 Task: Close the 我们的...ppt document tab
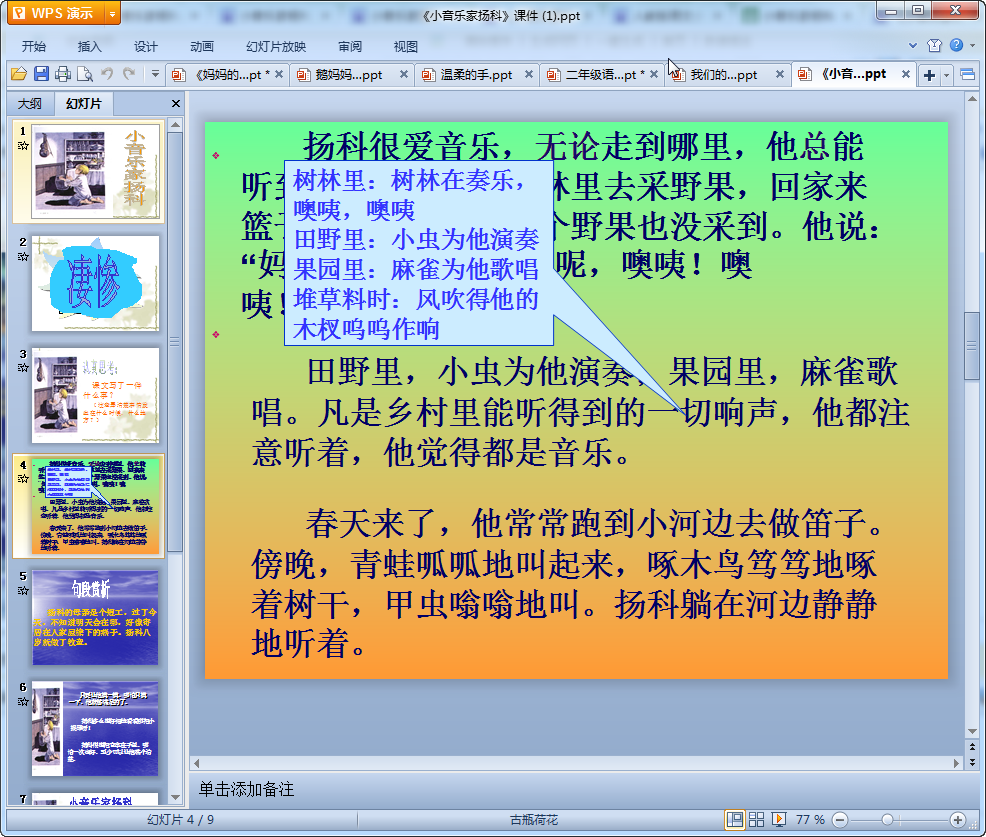780,74
